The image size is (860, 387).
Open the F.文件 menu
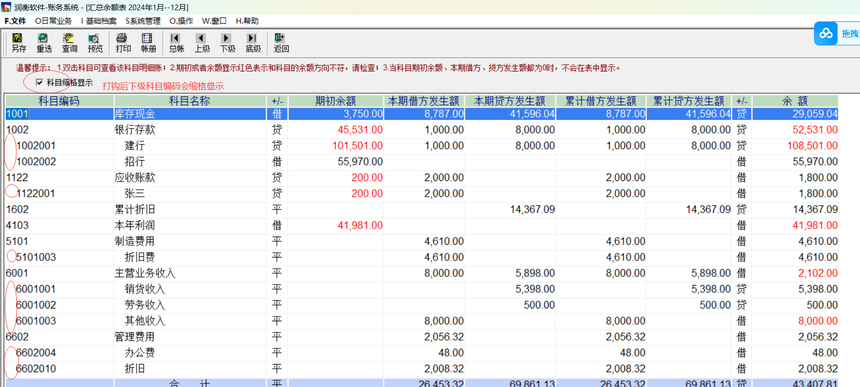(15, 21)
